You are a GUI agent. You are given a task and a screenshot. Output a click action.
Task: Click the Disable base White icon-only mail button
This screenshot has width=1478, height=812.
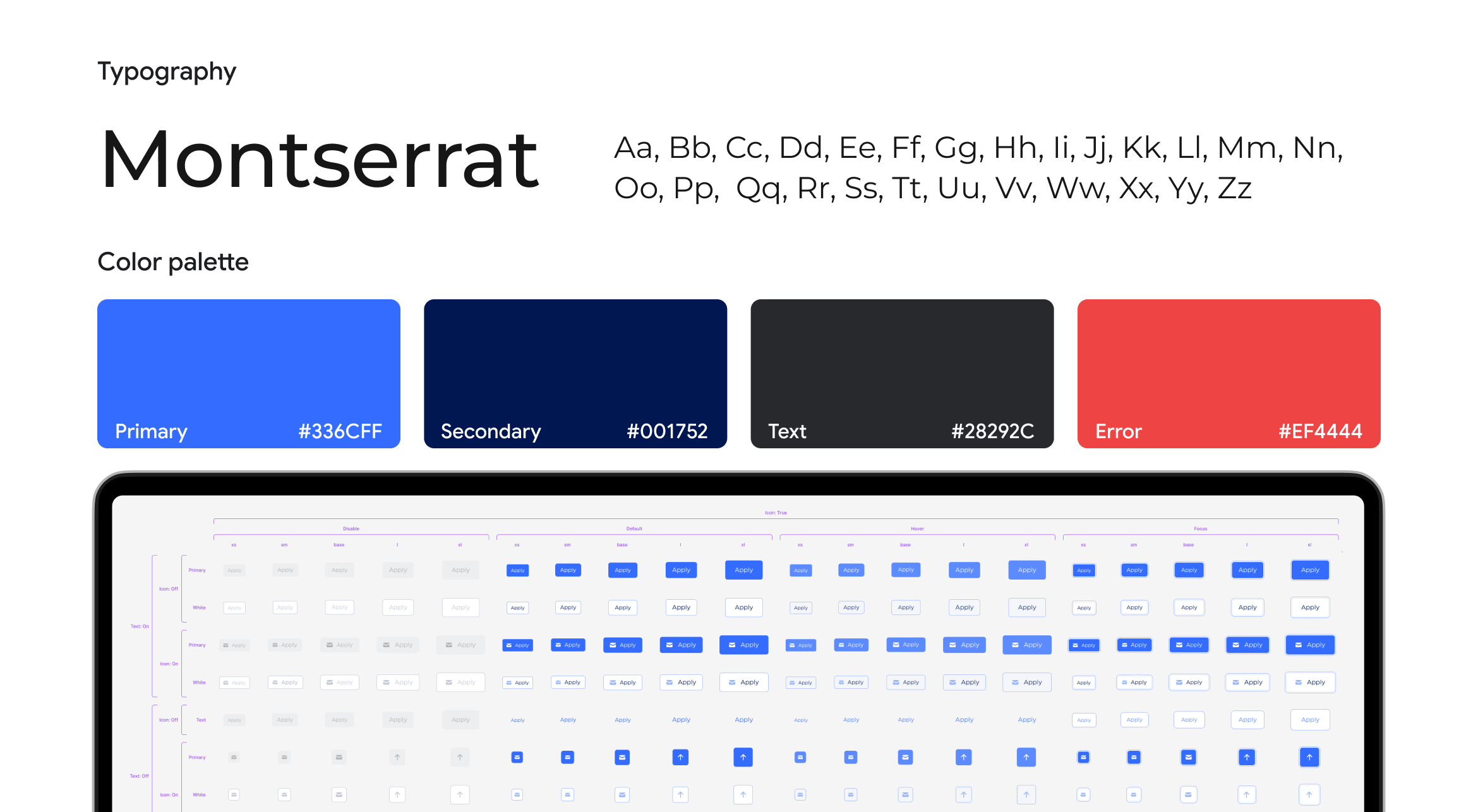pyautogui.click(x=339, y=795)
